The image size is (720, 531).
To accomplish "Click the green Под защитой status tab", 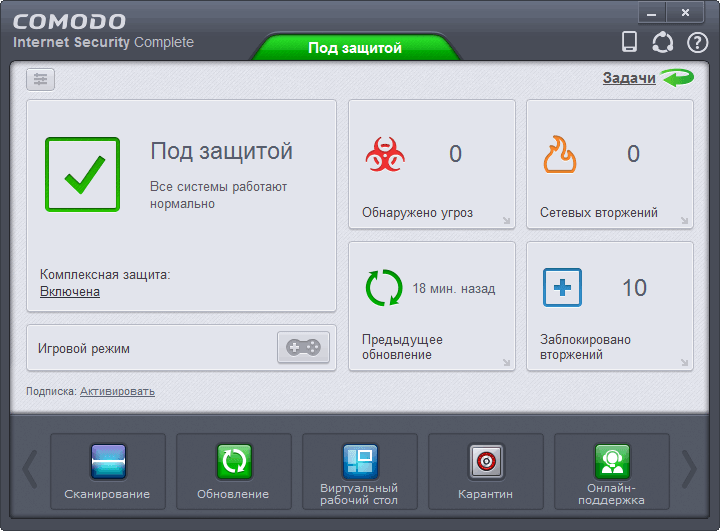I will (x=355, y=47).
